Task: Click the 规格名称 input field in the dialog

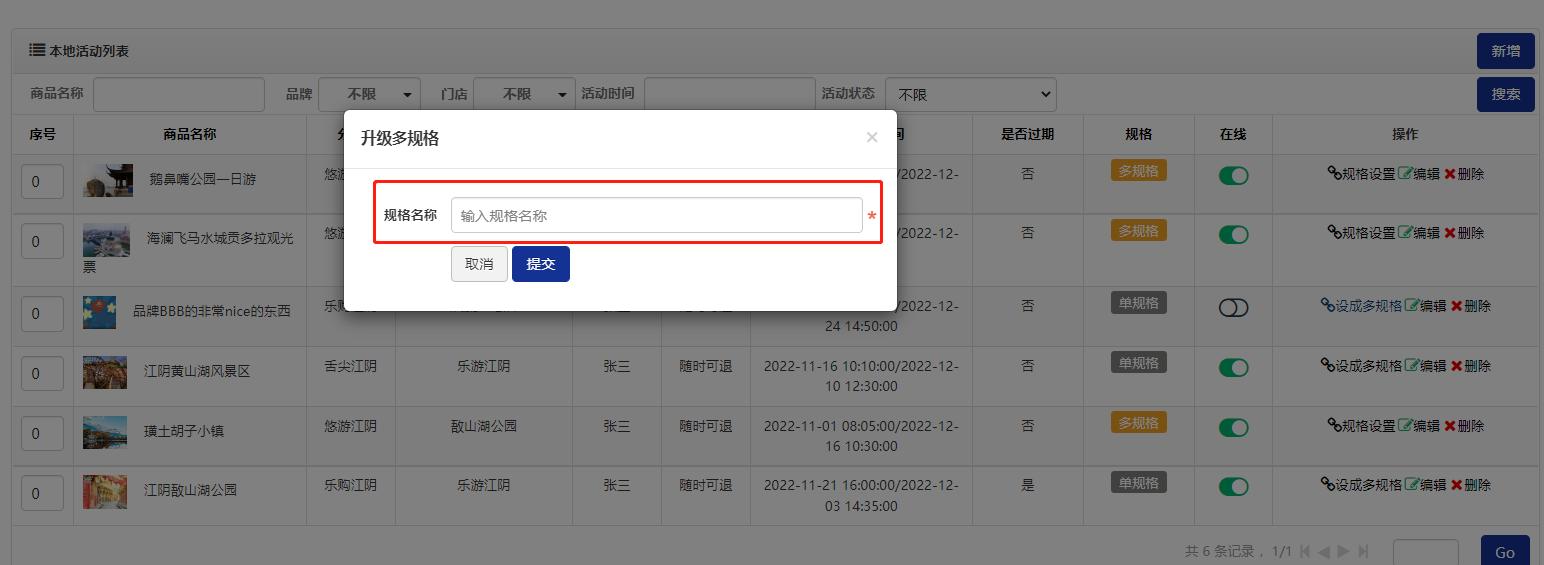Action: click(x=656, y=215)
